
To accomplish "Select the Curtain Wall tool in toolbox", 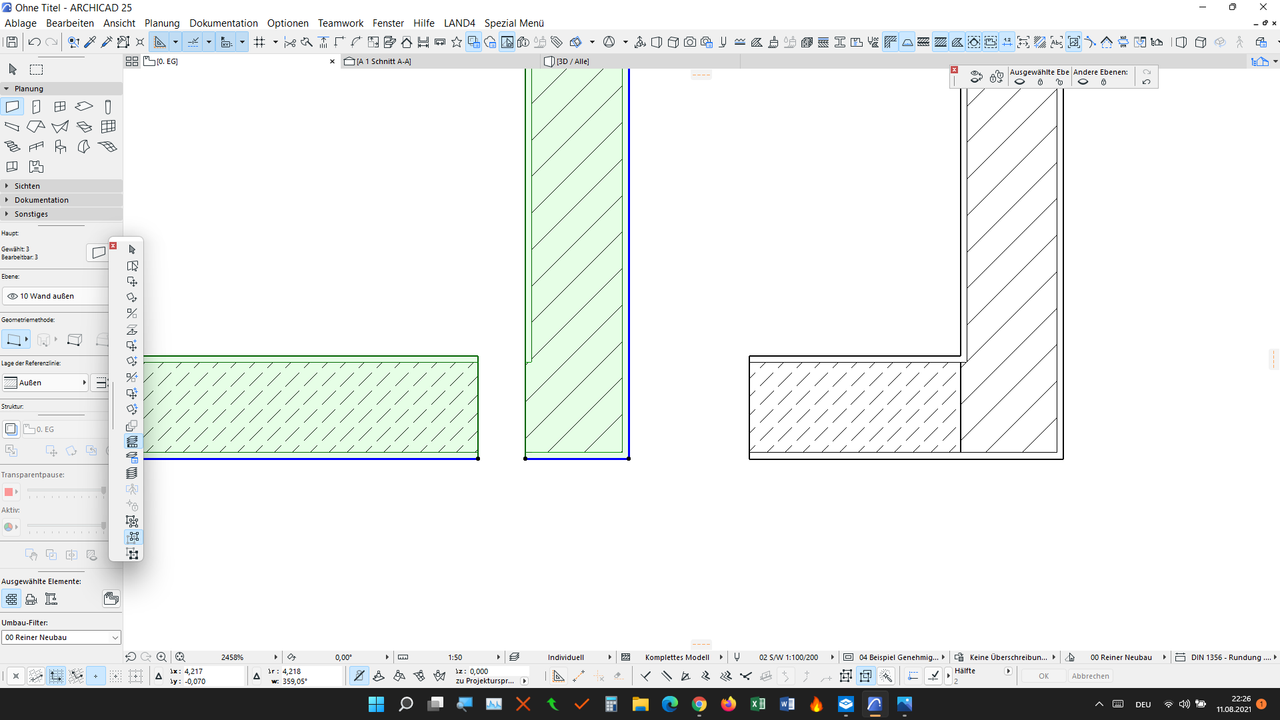I will (x=108, y=126).
